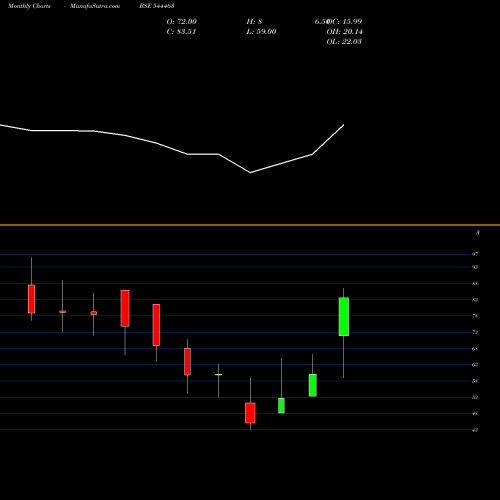Select the 'C: 83.51' close value
The image size is (500, 500).
[x=181, y=32]
